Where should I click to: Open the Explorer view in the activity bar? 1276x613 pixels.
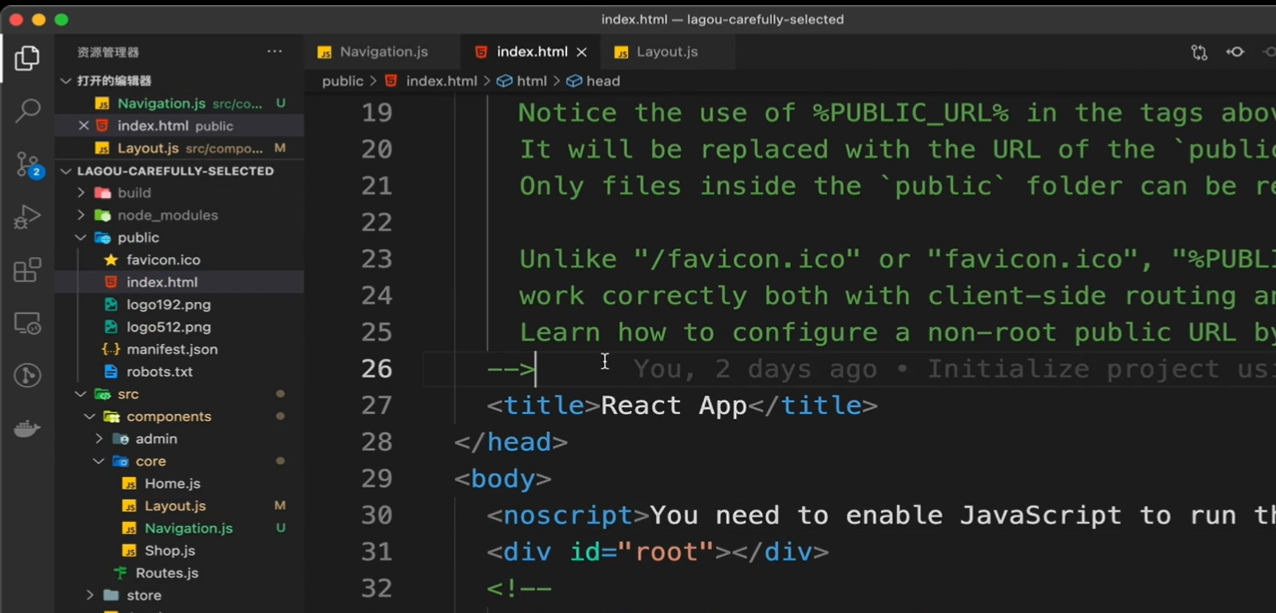[x=27, y=58]
